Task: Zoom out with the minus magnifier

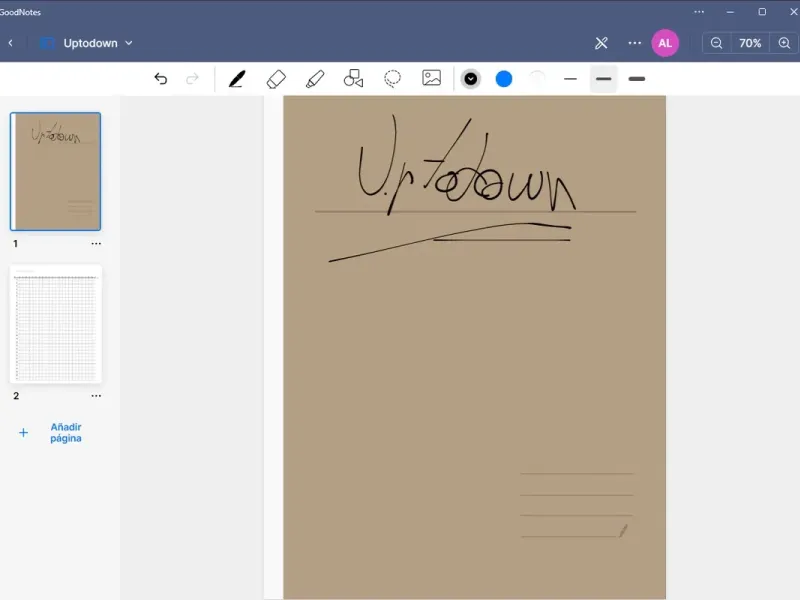Action: click(x=716, y=43)
